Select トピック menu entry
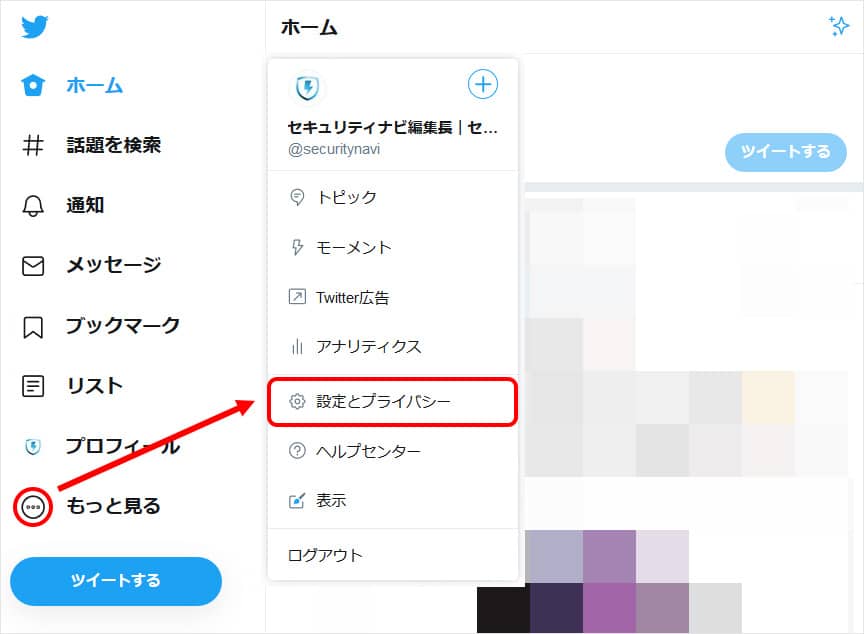This screenshot has height=634, width=864. [392, 197]
